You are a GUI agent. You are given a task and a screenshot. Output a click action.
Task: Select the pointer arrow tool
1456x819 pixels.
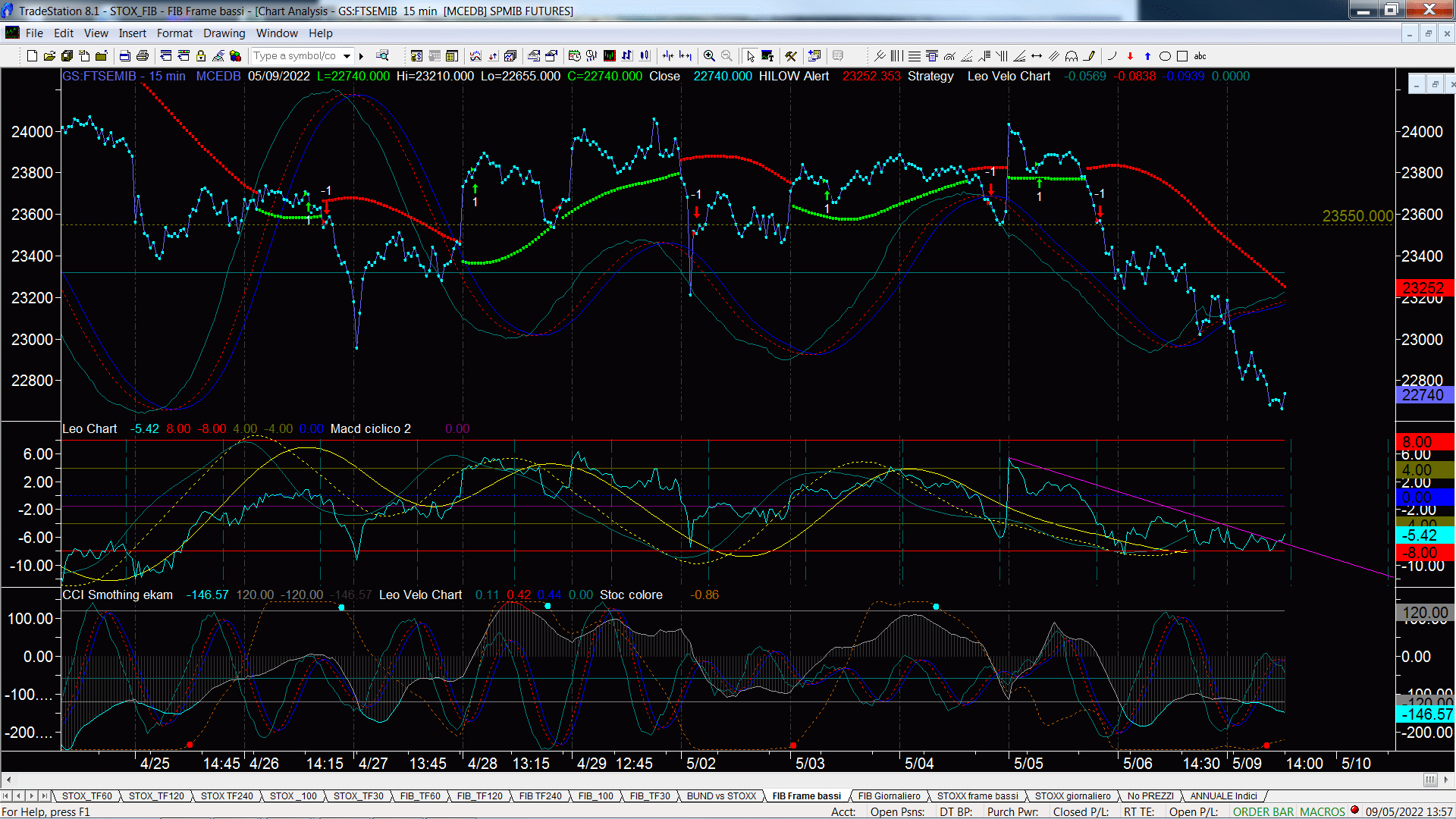click(751, 56)
